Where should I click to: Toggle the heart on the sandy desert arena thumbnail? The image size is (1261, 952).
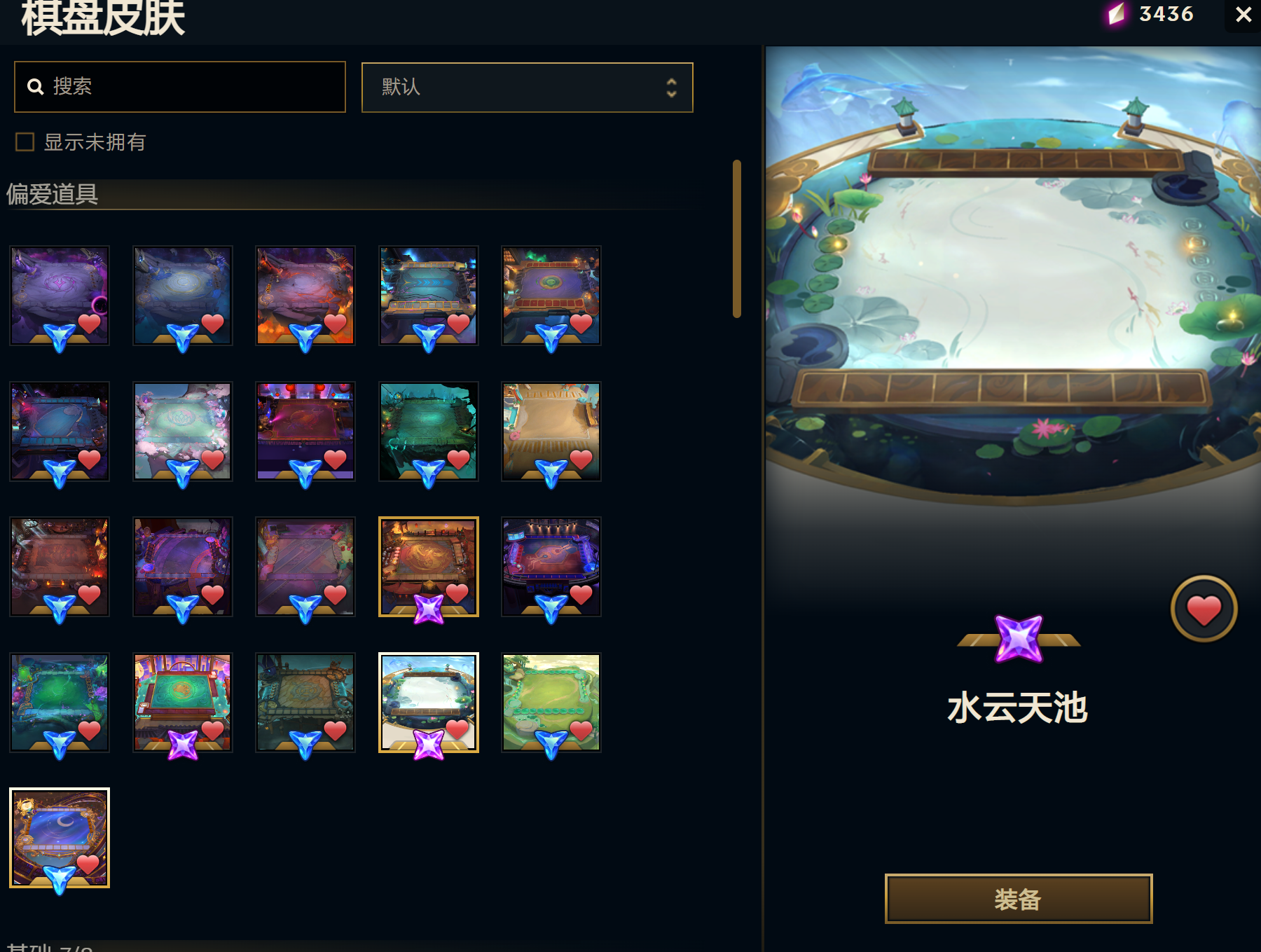(581, 460)
